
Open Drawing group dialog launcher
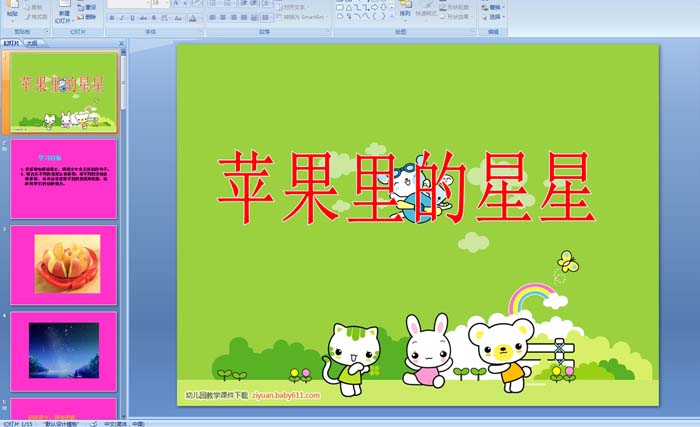[x=473, y=30]
